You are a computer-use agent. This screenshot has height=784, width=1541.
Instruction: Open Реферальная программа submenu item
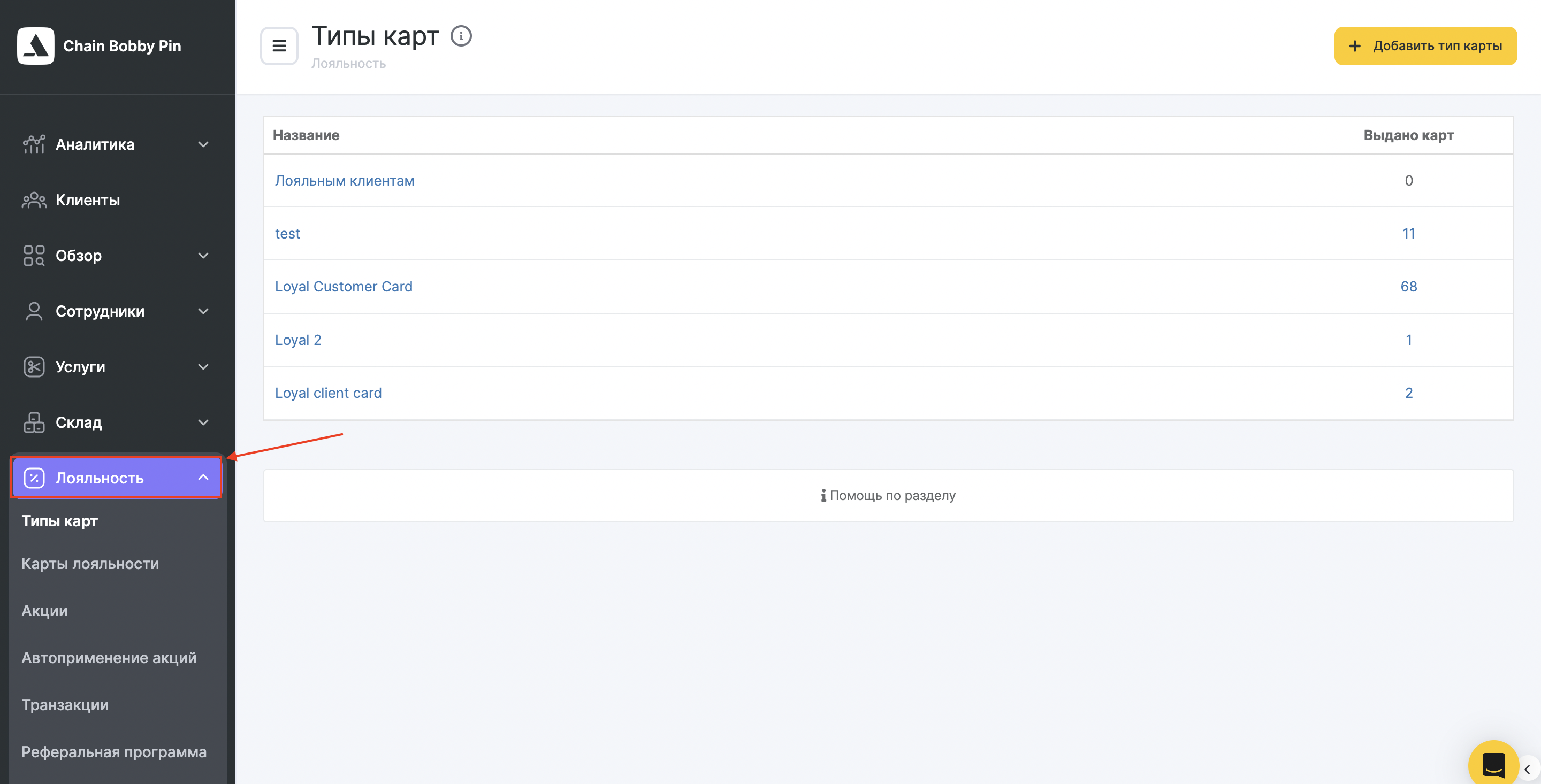click(113, 752)
